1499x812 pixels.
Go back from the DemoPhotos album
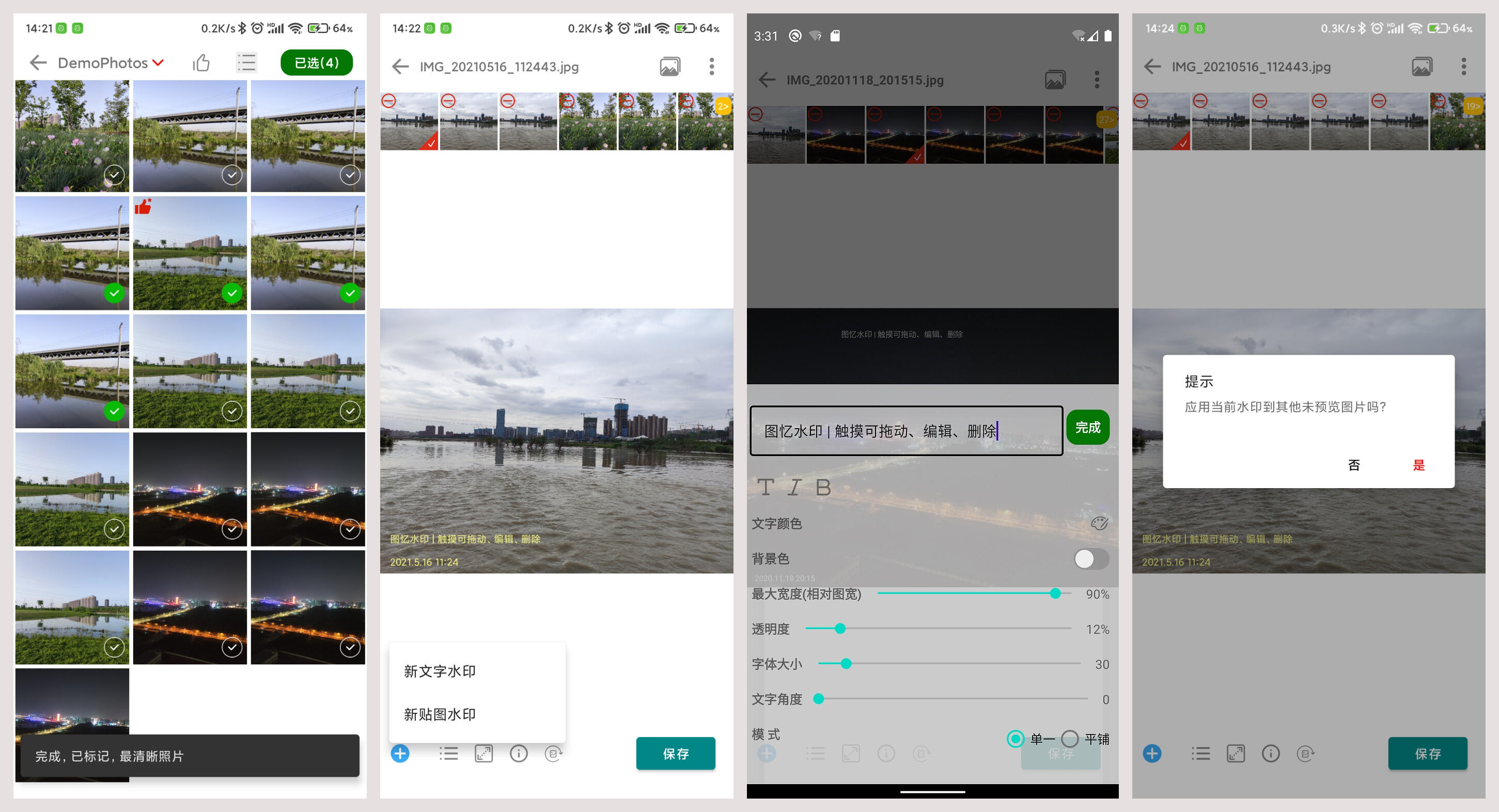click(38, 63)
